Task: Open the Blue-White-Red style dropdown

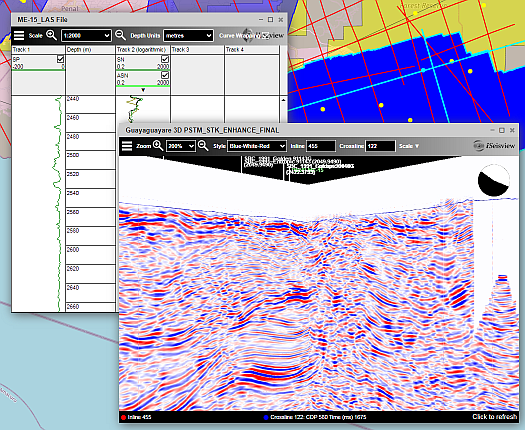Action: tap(256, 146)
